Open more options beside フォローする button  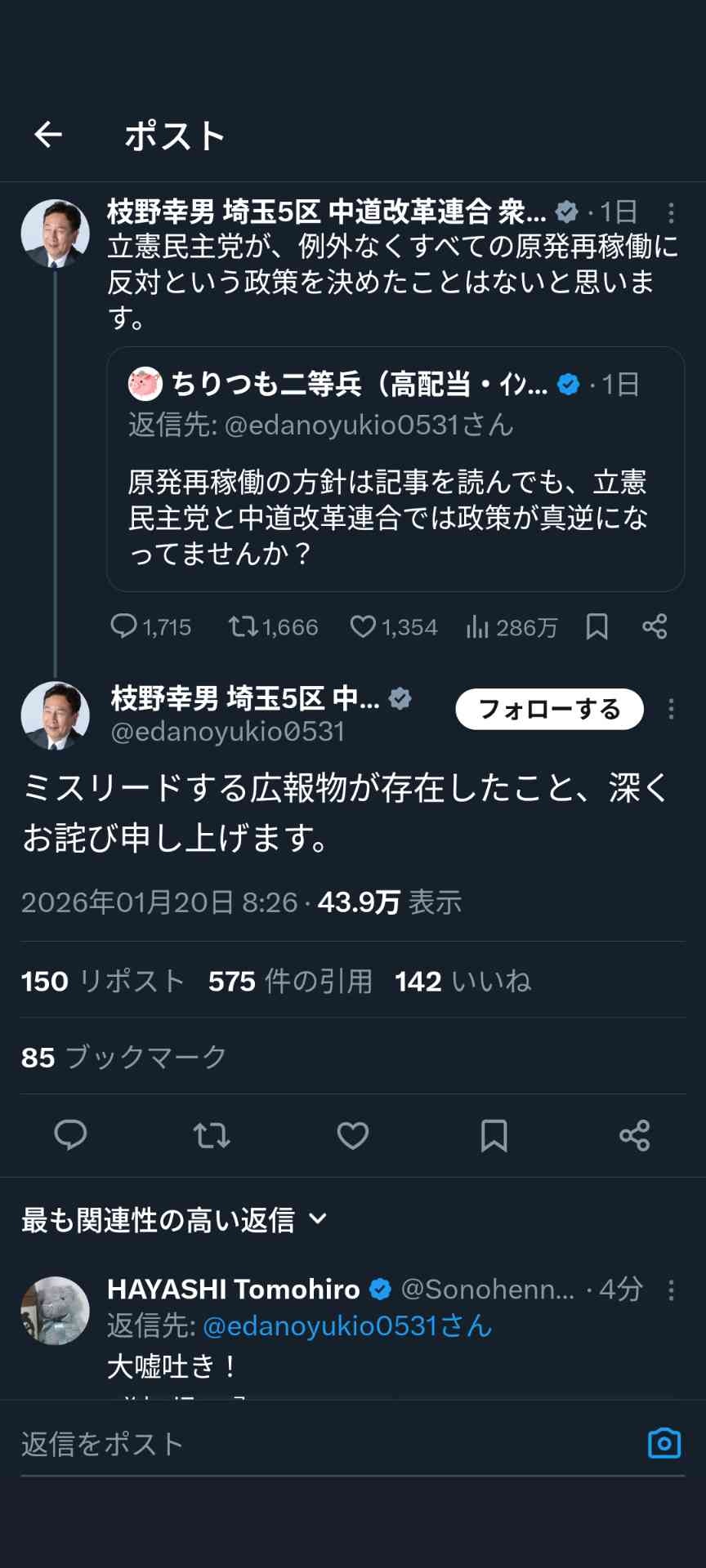pyautogui.click(x=671, y=709)
